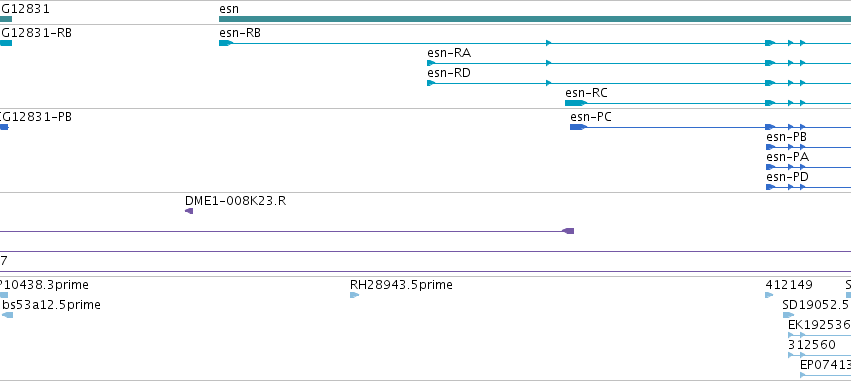Select the esn-RD transcript start exon

tap(431, 83)
